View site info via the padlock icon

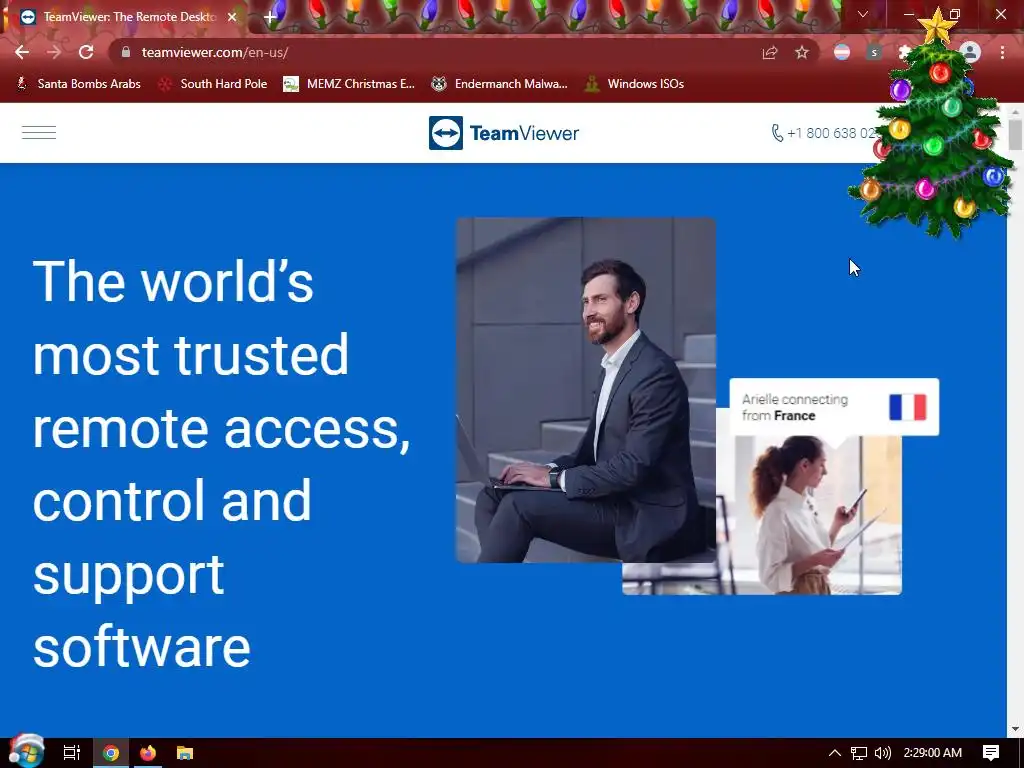[126, 52]
